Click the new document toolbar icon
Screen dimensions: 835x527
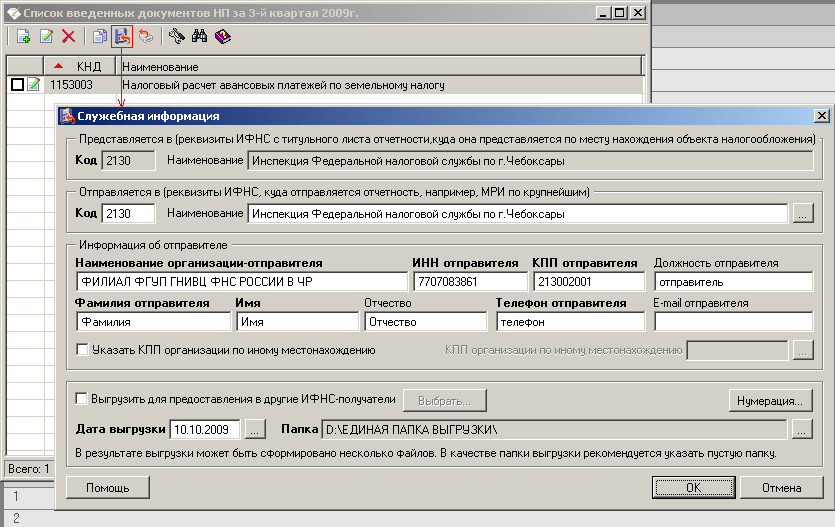(23, 36)
